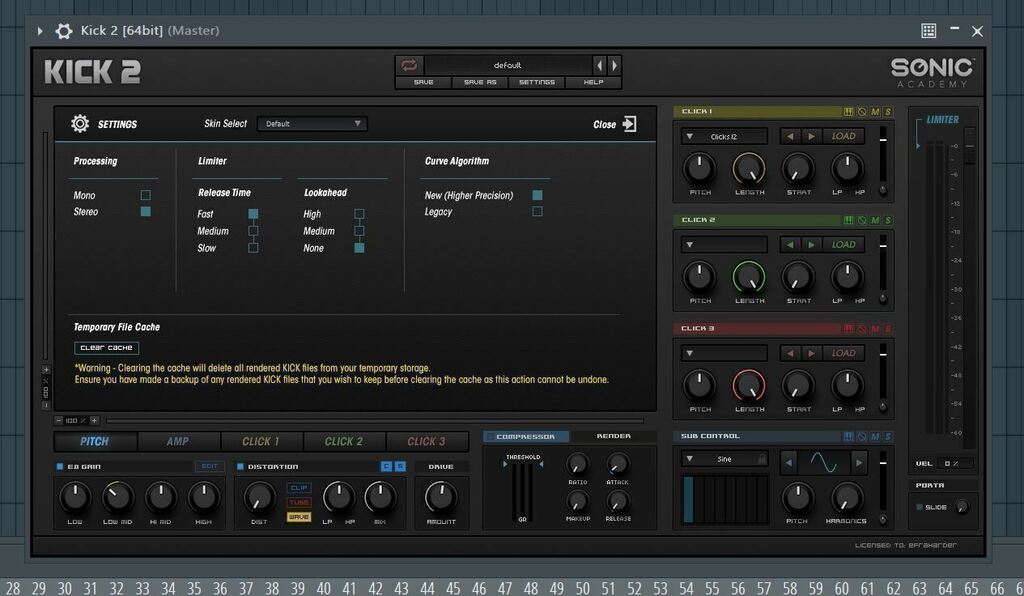This screenshot has height=596, width=1024.
Task: Click the SAVE AS button
Action: 480,82
